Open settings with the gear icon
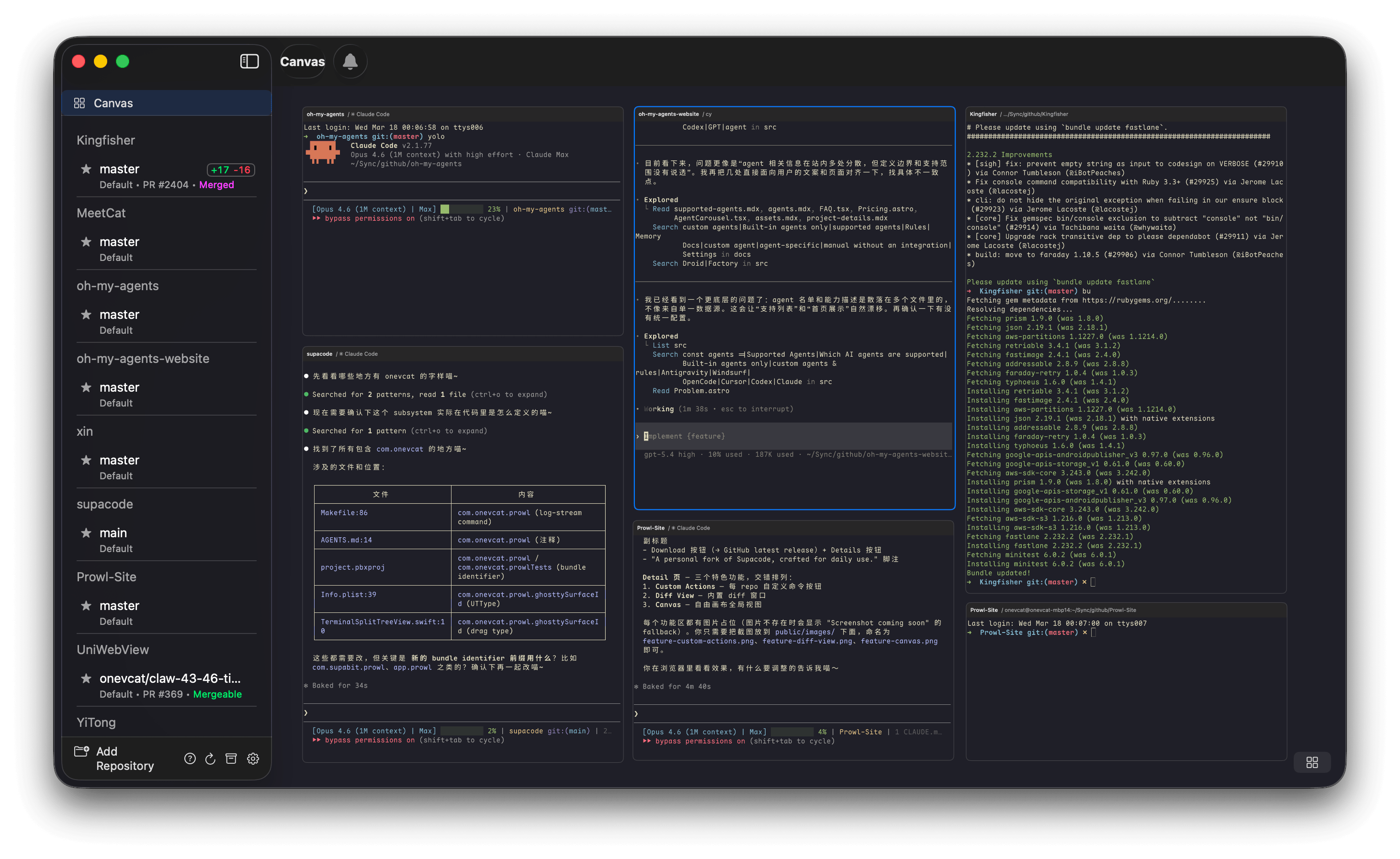The image size is (1400, 859). click(x=253, y=758)
